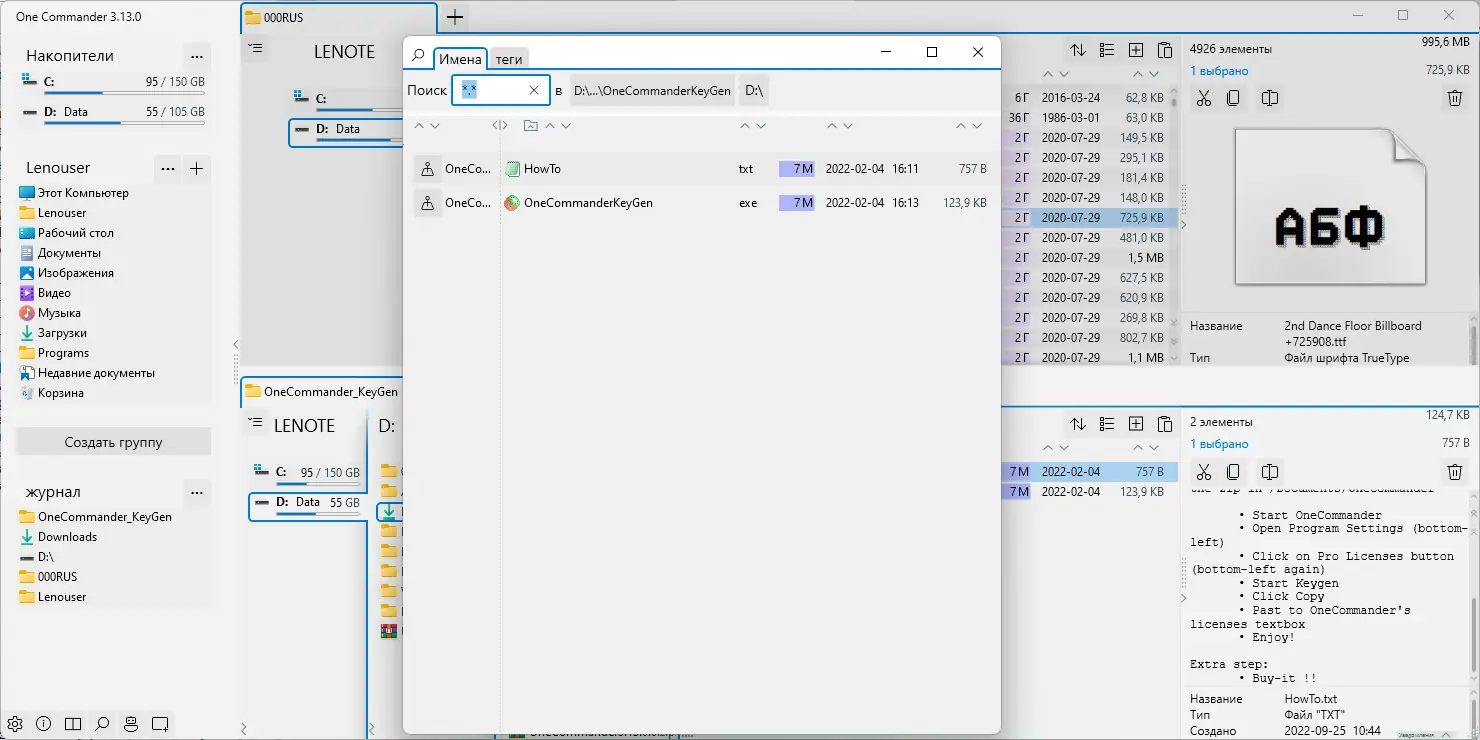Toggle descending sort on the size column
The width and height of the screenshot is (1480, 740).
pyautogui.click(x=1153, y=73)
